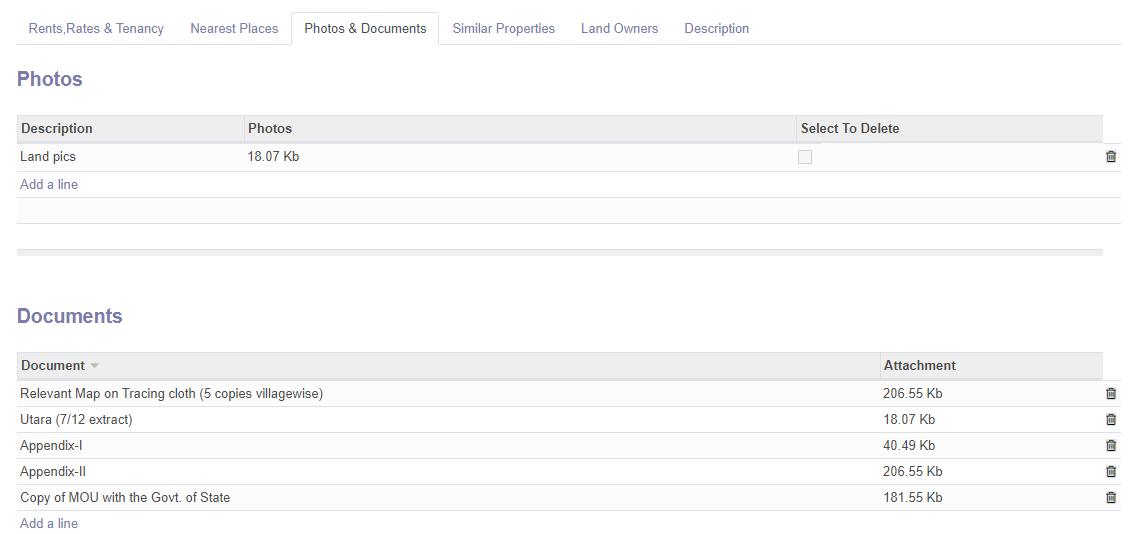Screen dimensions: 1136x534
Task: Remove Copy of MOU document via trash
Action: click(1111, 498)
